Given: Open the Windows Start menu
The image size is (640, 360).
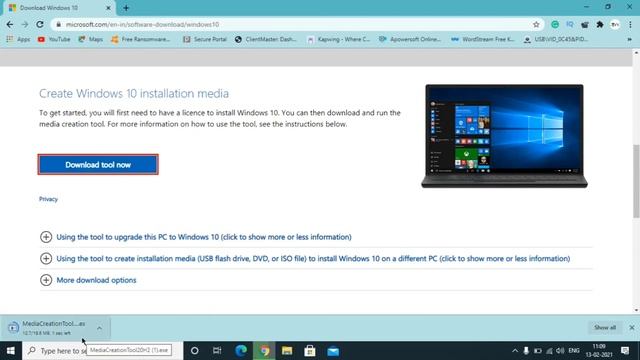Looking at the screenshot, I should [x=11, y=351].
